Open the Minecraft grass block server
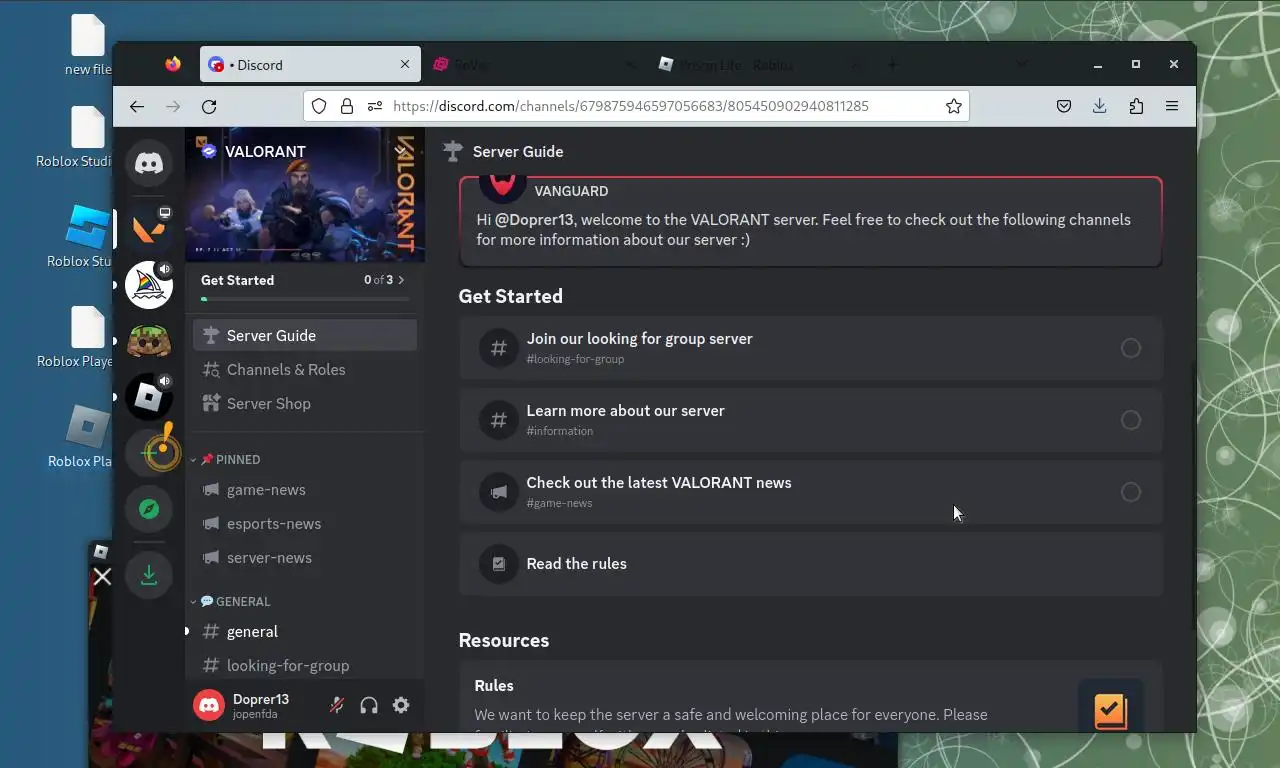This screenshot has height=768, width=1280. coord(149,341)
